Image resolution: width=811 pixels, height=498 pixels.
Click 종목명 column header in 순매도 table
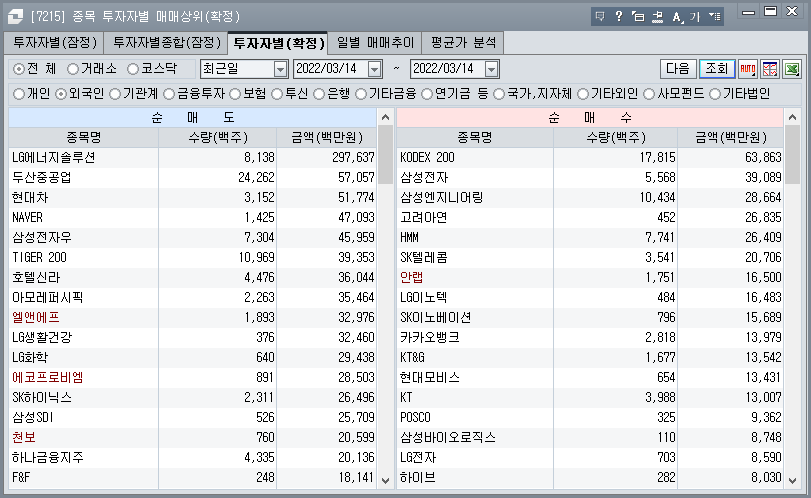pos(83,138)
